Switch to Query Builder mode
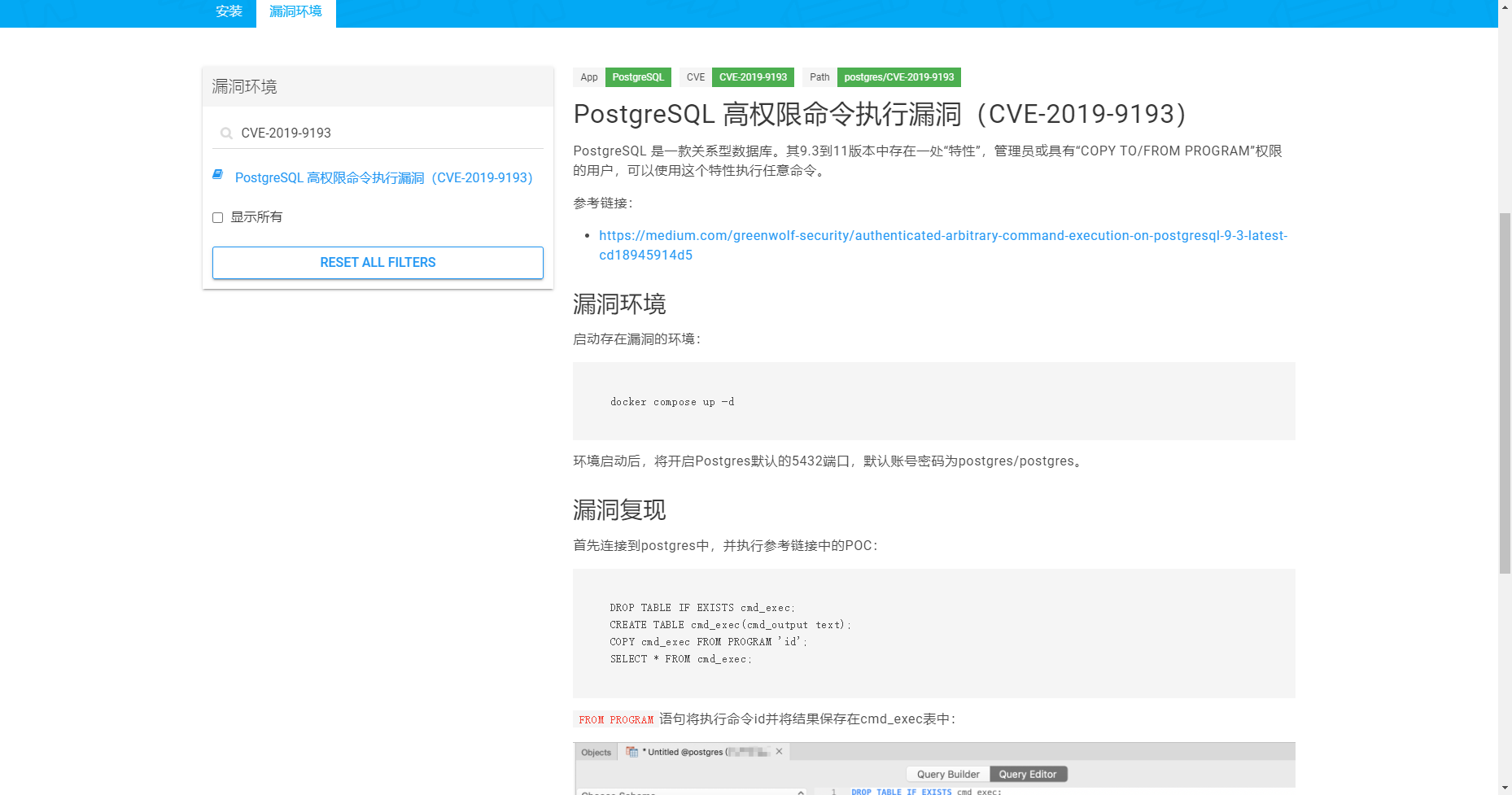This screenshot has width=1512, height=795. click(947, 774)
